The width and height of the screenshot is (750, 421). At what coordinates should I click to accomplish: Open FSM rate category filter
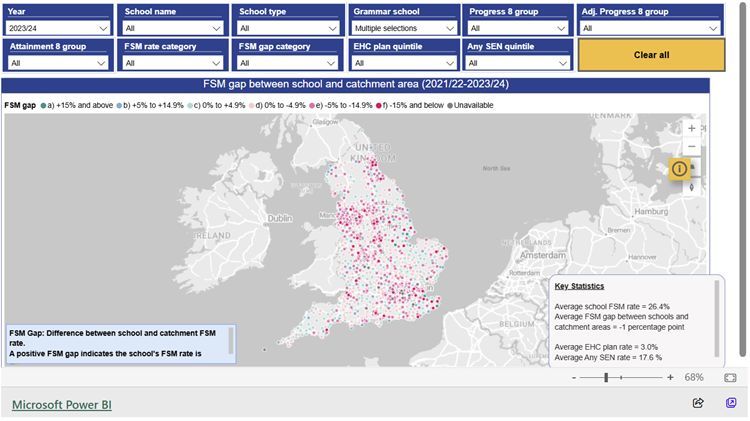(x=173, y=63)
